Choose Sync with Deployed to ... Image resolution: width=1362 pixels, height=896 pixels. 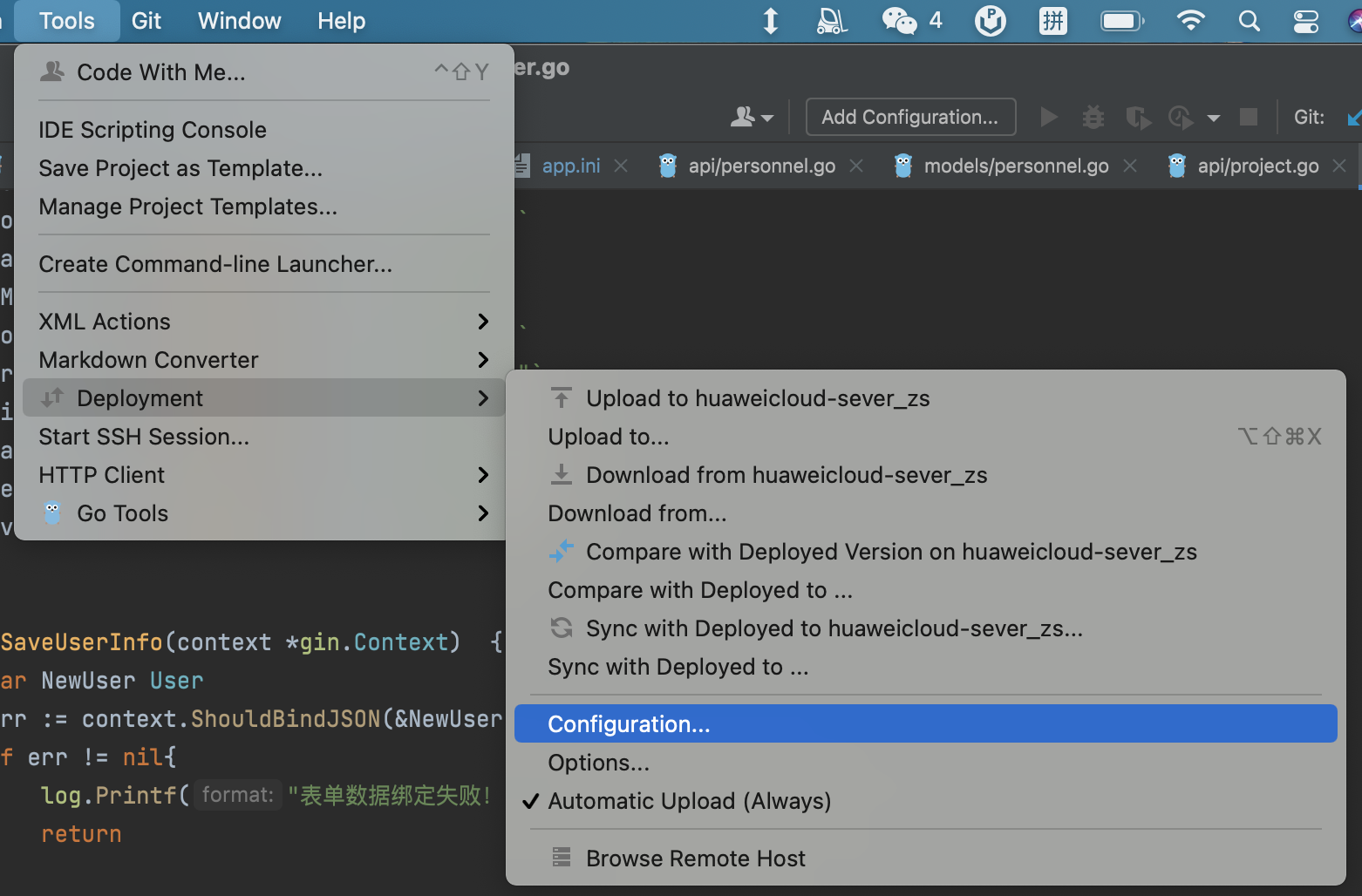[925, 667]
